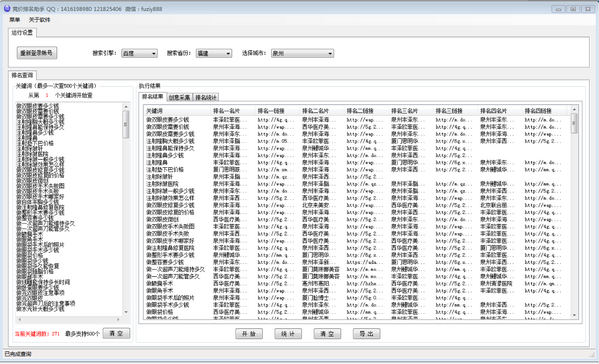Screen dimensions: 599x364
Task: Open the 菜单 menu
Action: click(x=15, y=20)
